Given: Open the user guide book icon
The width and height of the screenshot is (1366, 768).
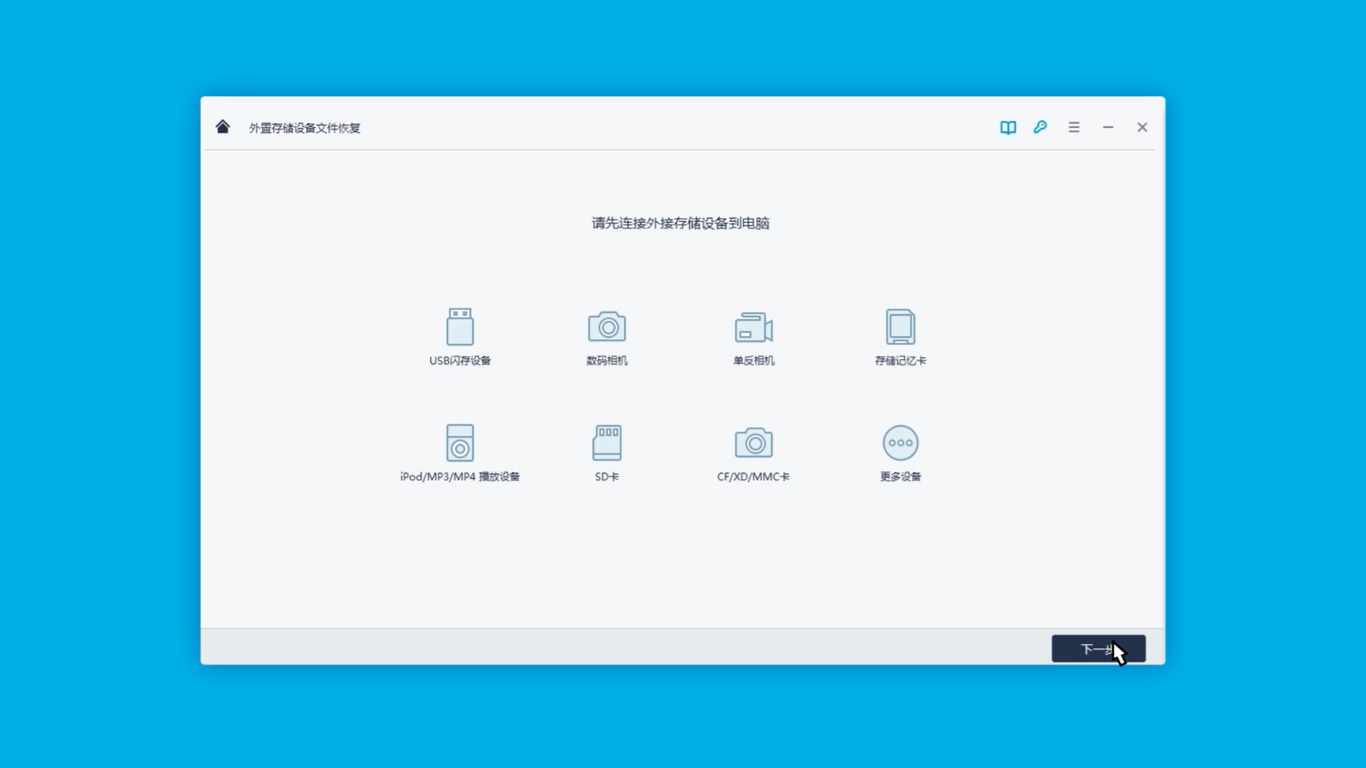Looking at the screenshot, I should [x=1008, y=128].
